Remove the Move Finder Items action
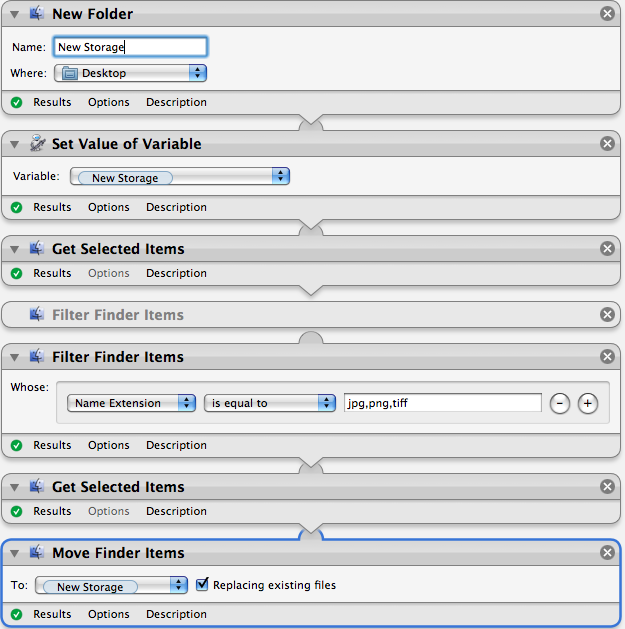The height and width of the screenshot is (629, 625). point(607,552)
